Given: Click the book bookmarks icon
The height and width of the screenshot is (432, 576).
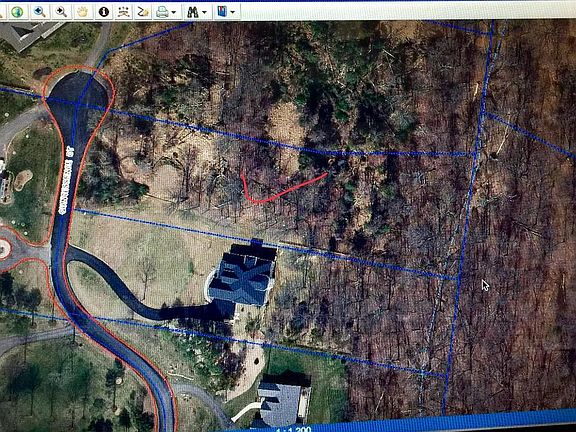Looking at the screenshot, I should coord(222,12).
